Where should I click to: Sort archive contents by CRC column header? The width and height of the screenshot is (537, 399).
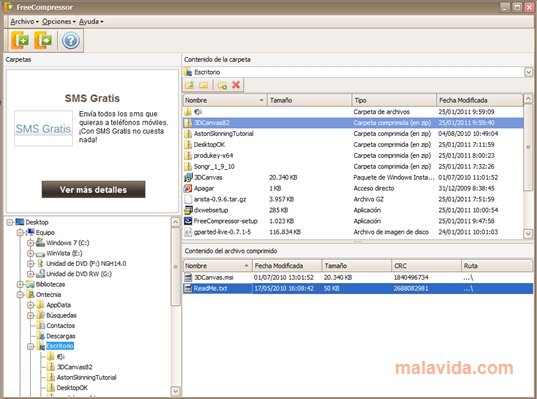click(x=426, y=266)
